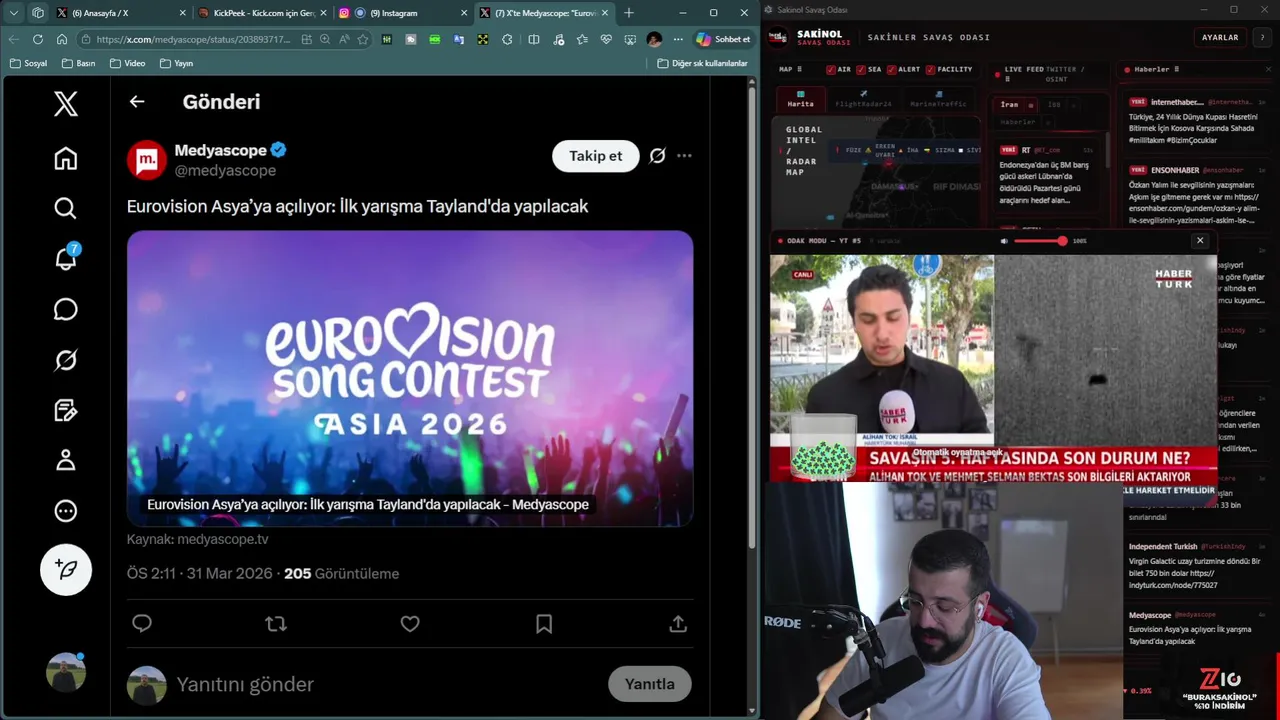Click the X logo in the sidebar

tap(66, 103)
